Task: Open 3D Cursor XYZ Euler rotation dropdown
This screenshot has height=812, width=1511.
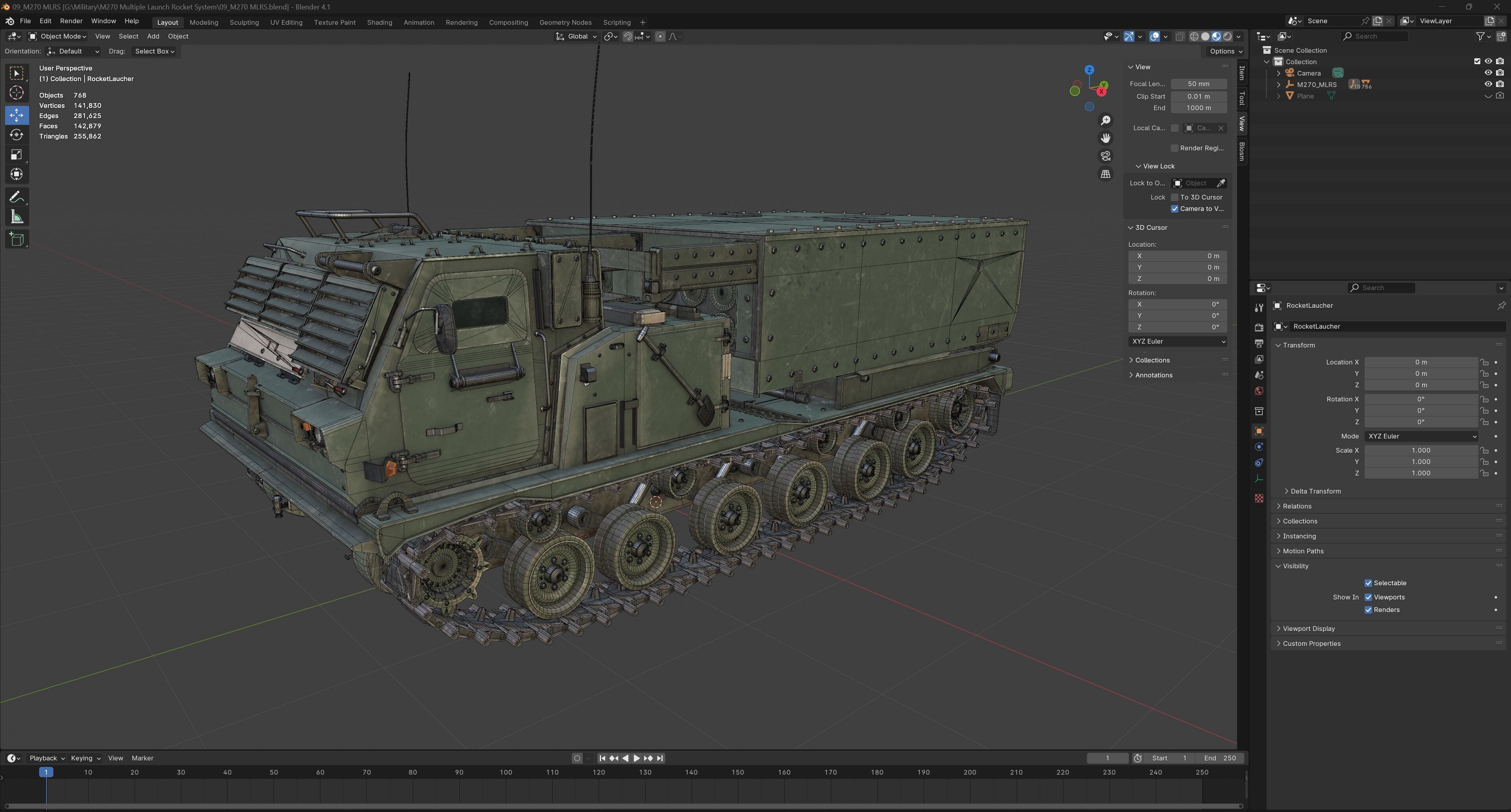Action: 1177,342
